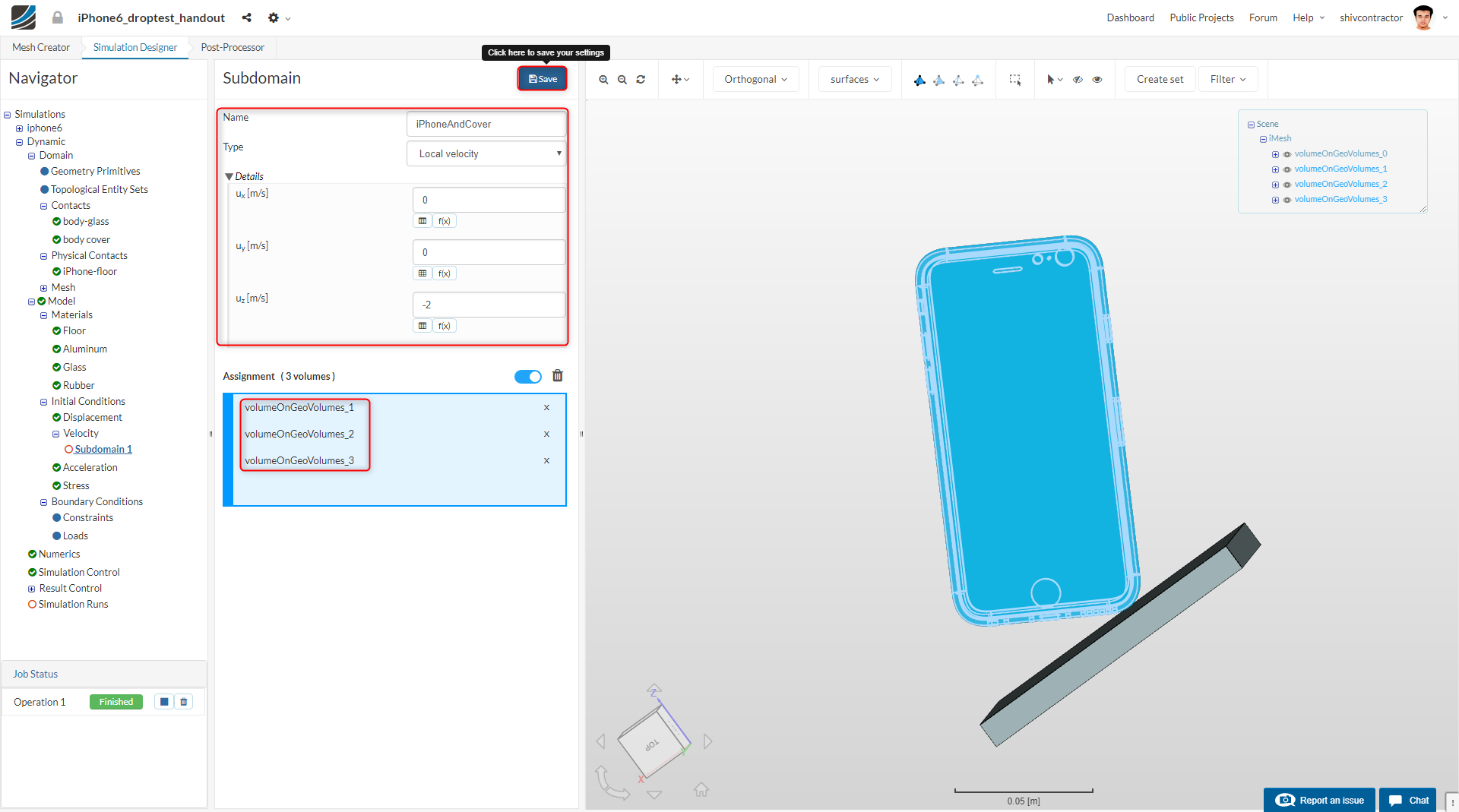Open the Orthogonal projection dropdown

[x=755, y=79]
